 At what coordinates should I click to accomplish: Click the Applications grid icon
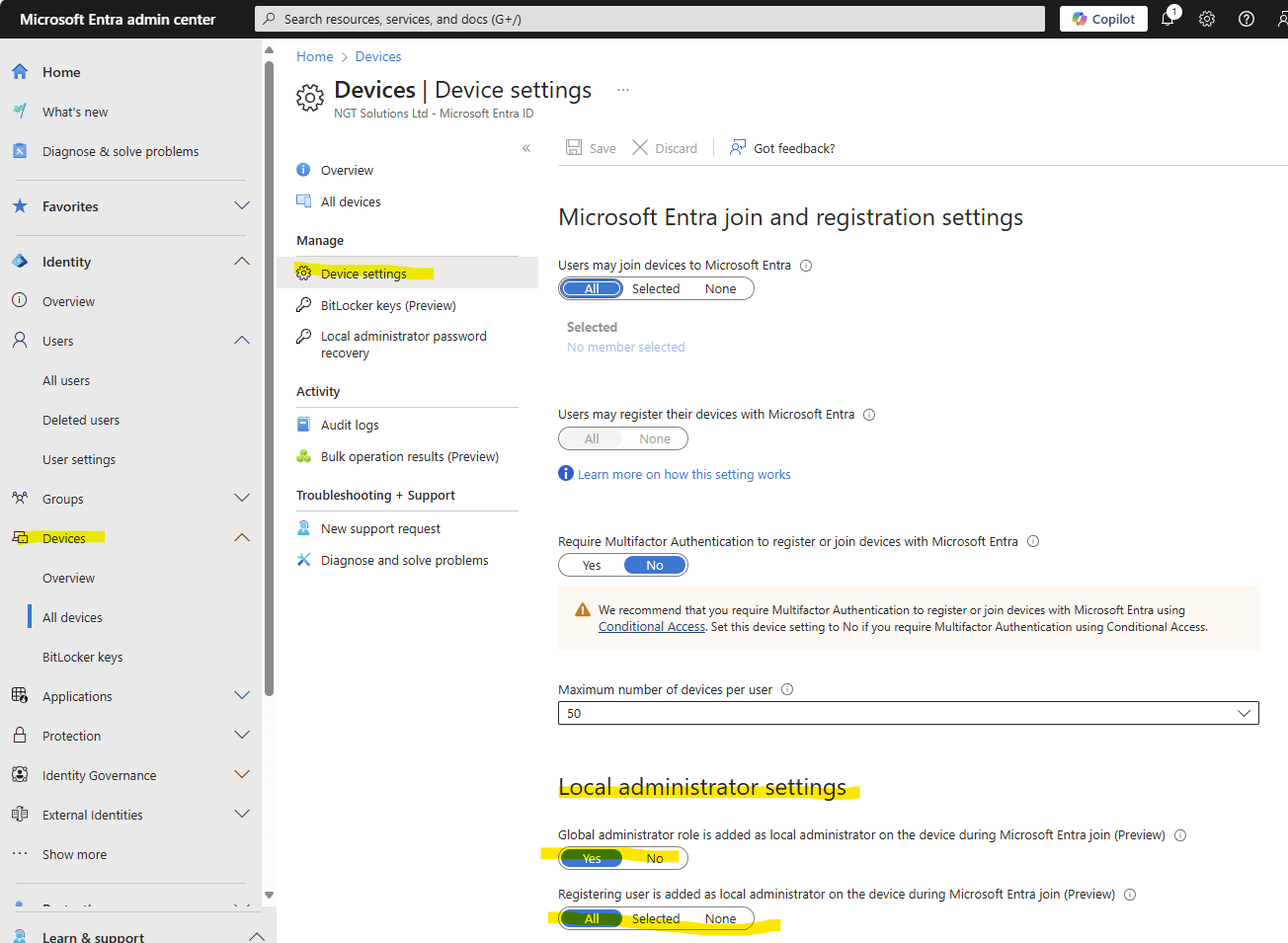pos(20,696)
